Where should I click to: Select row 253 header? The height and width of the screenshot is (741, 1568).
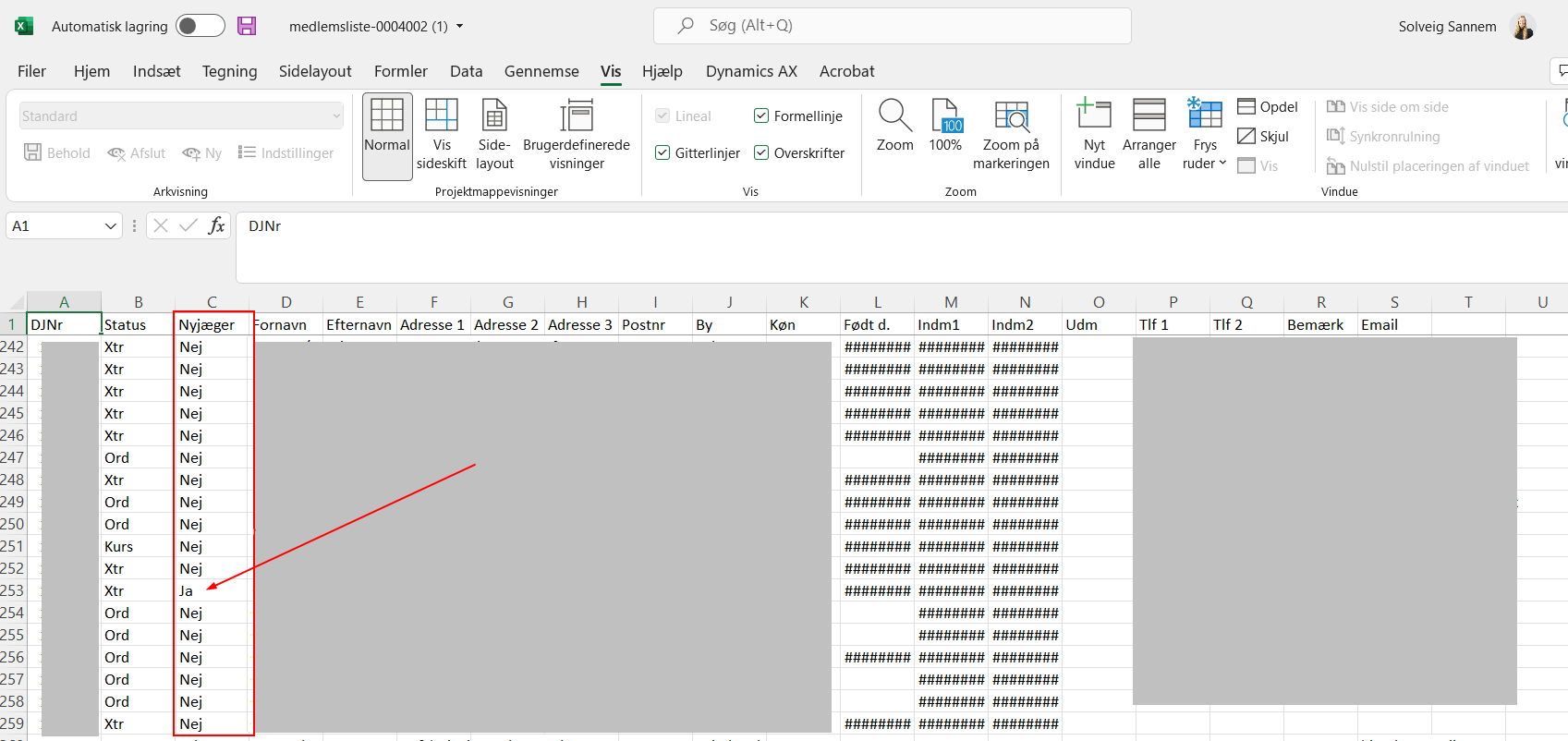click(12, 590)
